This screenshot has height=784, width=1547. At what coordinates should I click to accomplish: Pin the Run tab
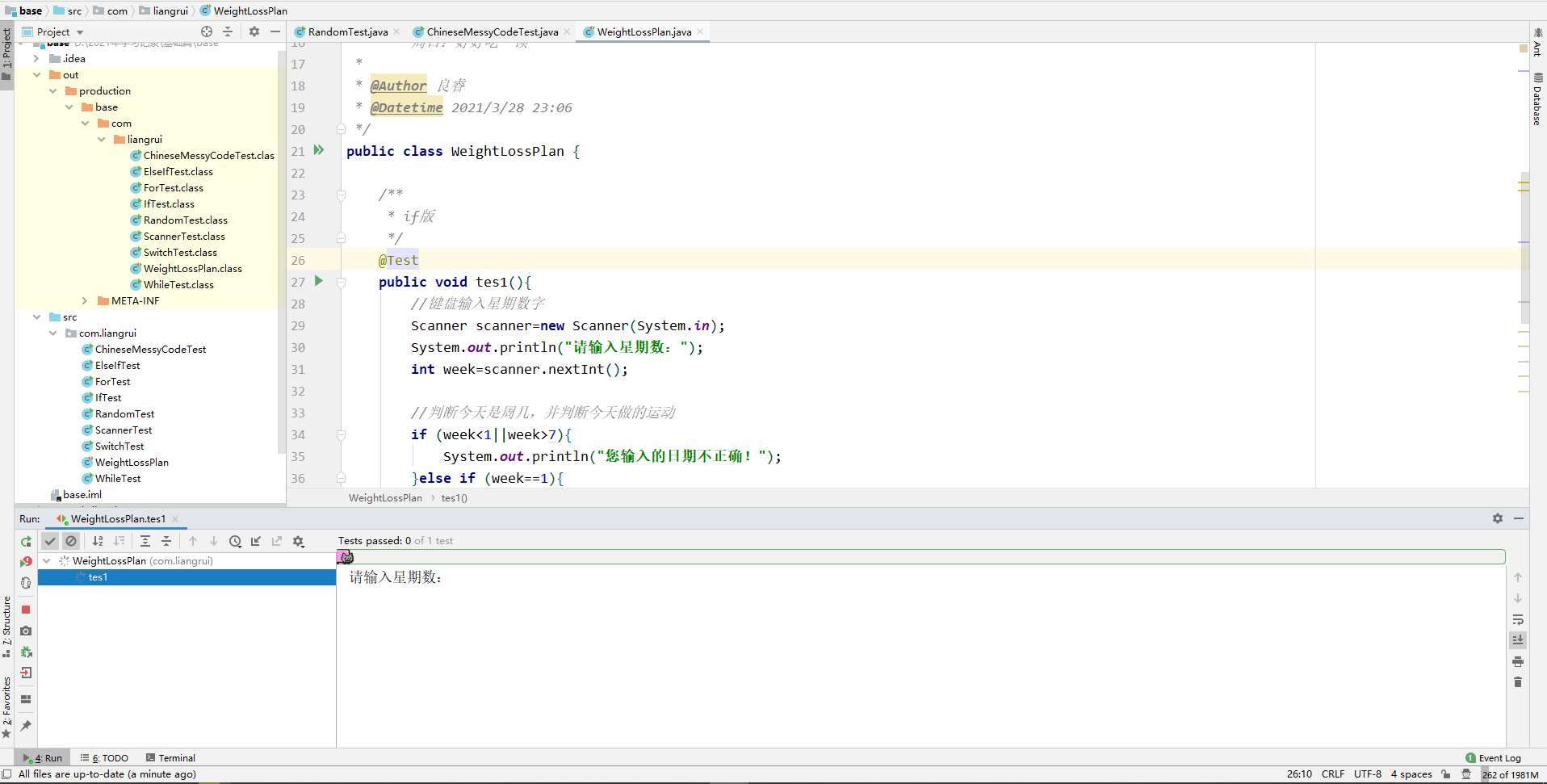click(x=26, y=725)
